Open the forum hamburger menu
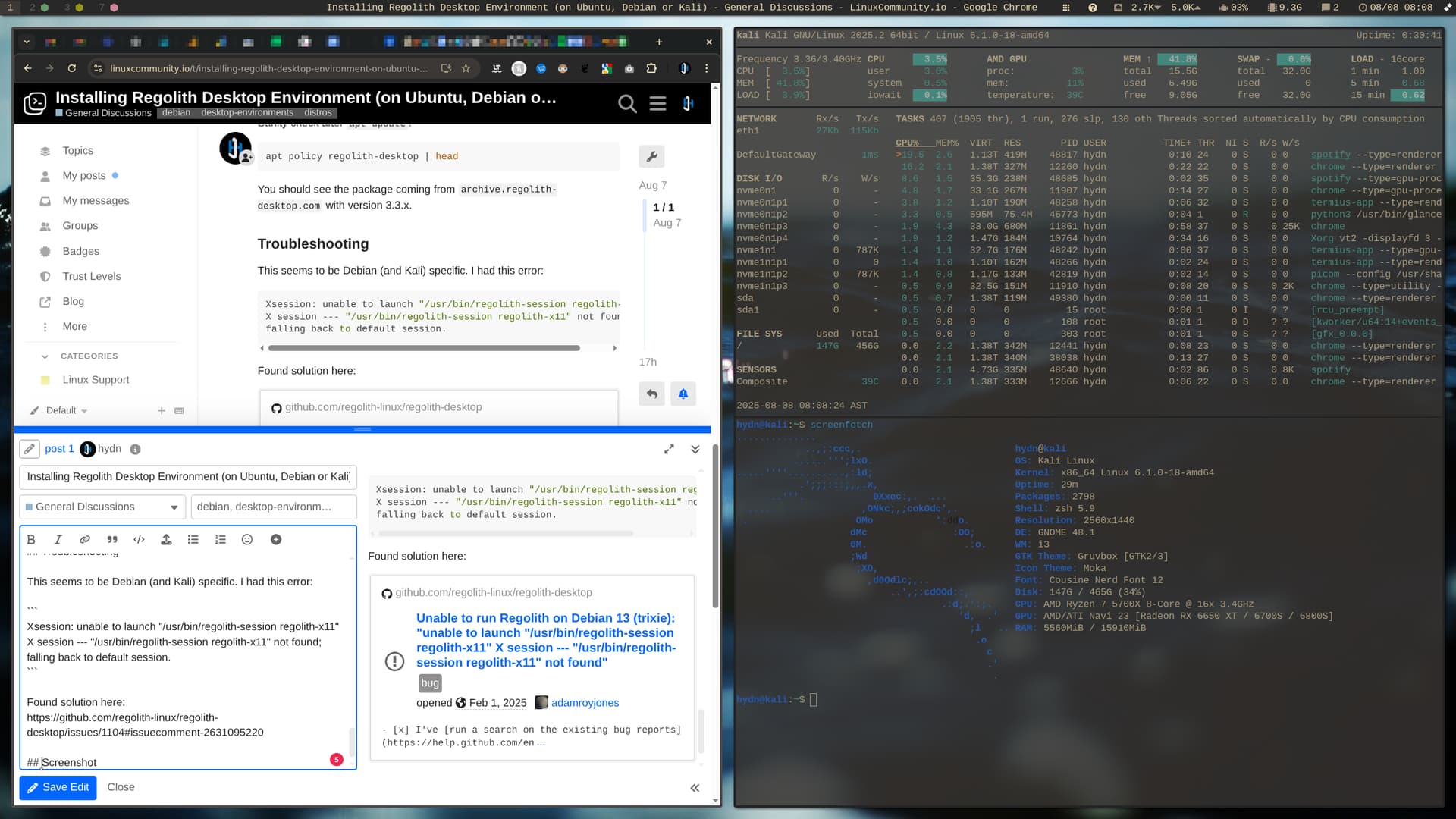 [657, 103]
